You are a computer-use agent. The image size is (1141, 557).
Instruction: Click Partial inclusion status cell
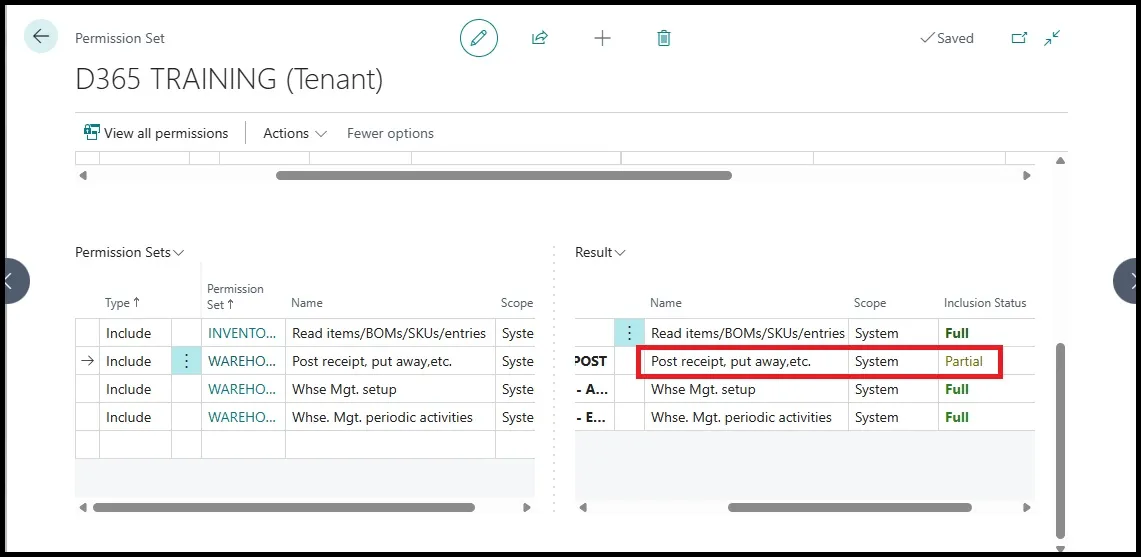point(963,361)
